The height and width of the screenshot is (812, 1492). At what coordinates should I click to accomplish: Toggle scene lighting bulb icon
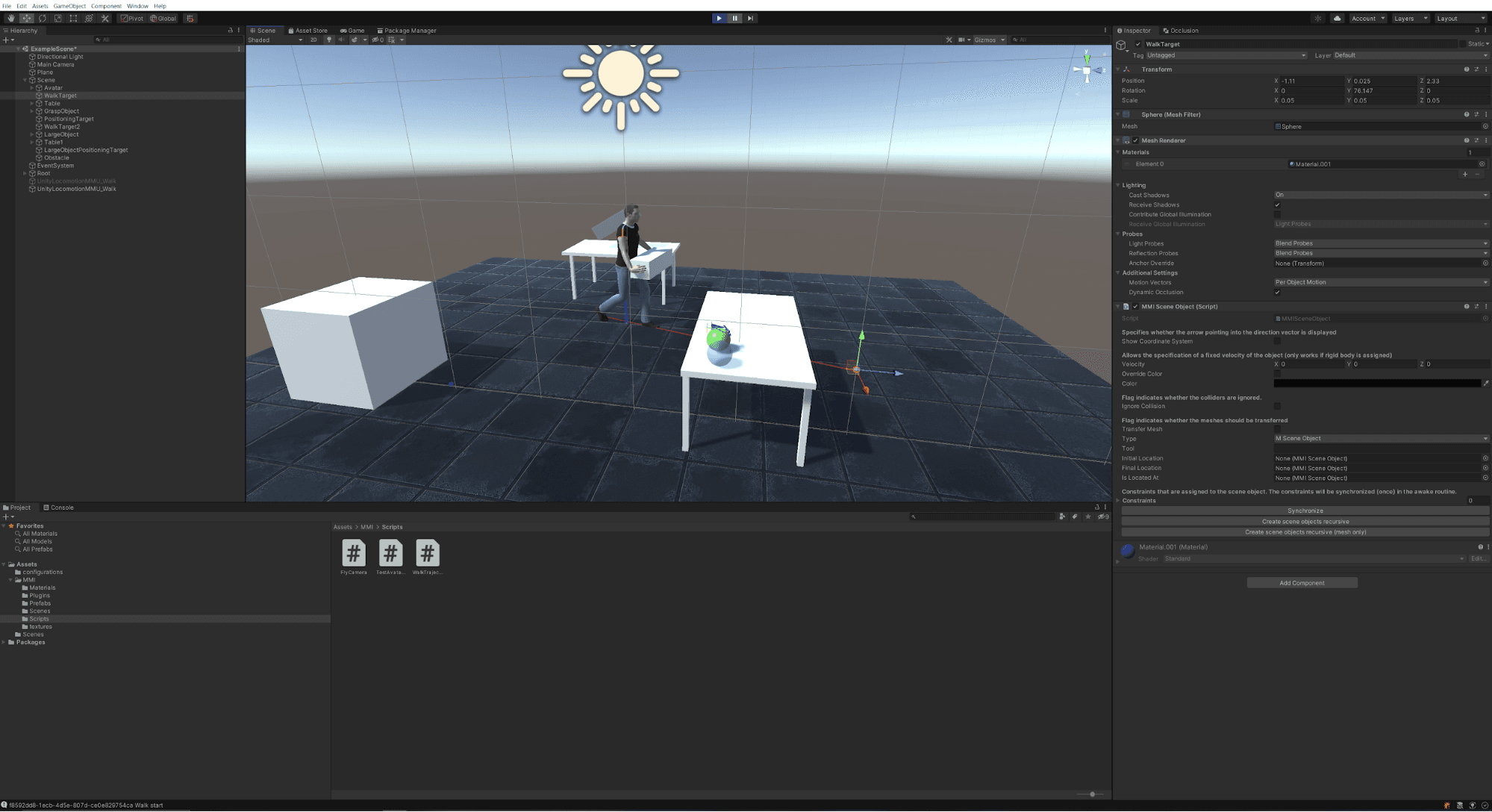tap(328, 40)
